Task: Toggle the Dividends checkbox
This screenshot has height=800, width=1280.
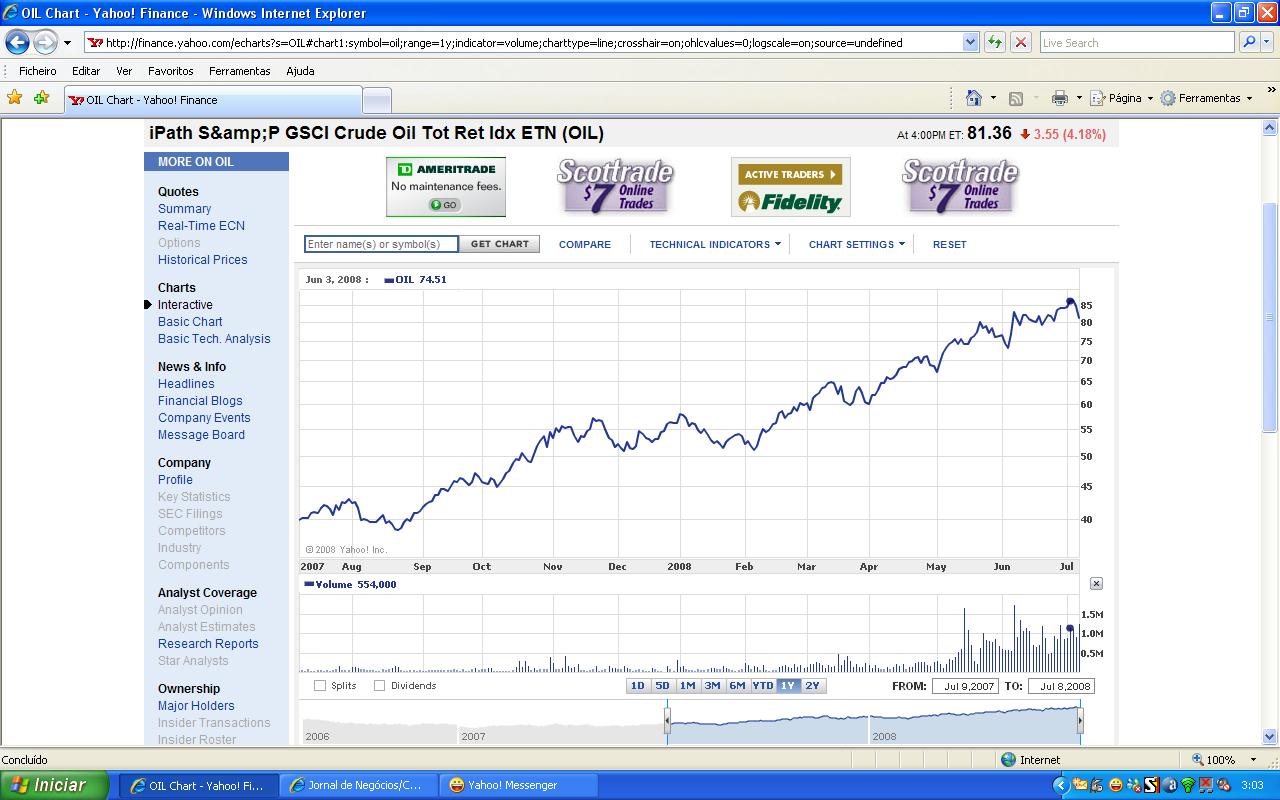Action: (380, 686)
